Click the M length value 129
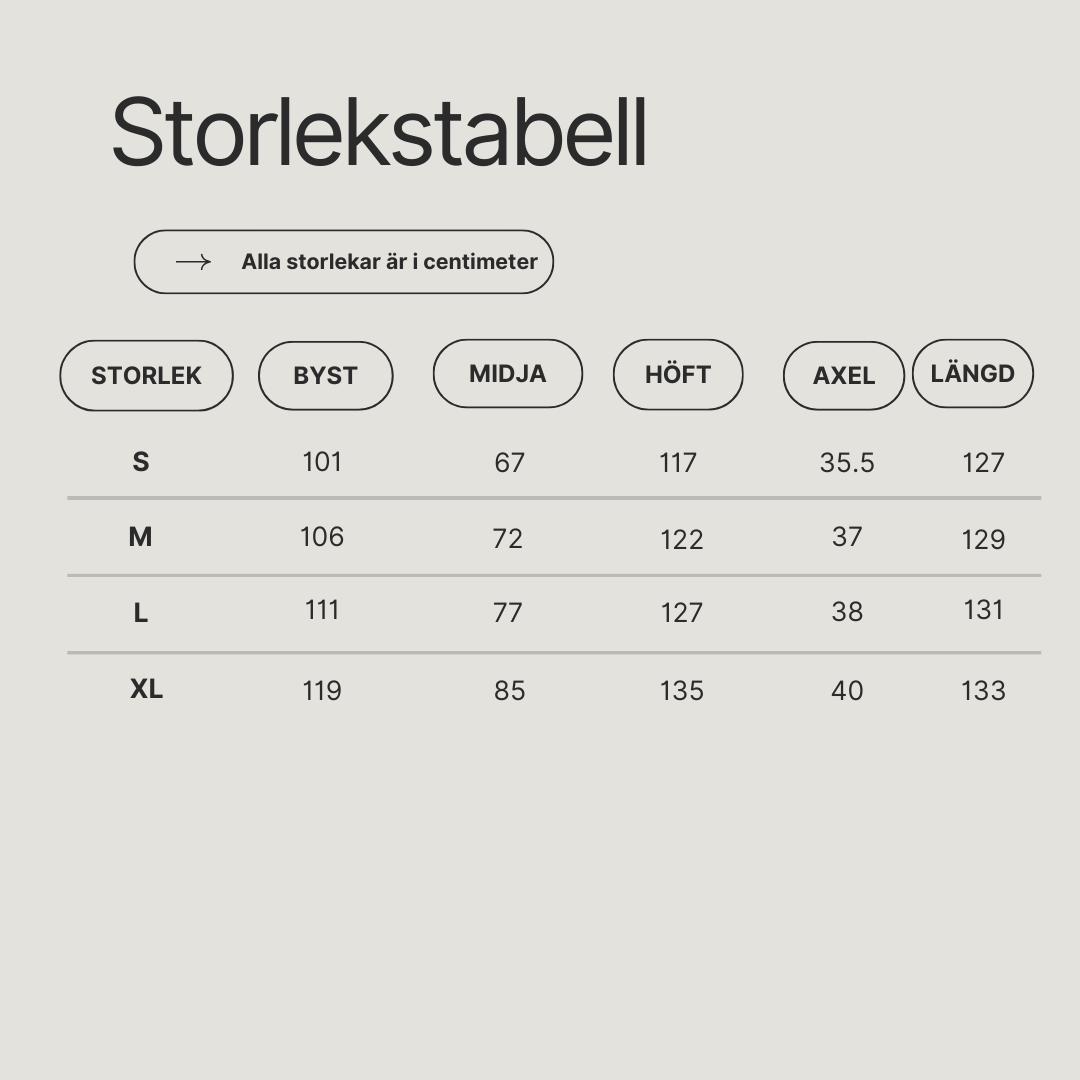 coord(984,539)
